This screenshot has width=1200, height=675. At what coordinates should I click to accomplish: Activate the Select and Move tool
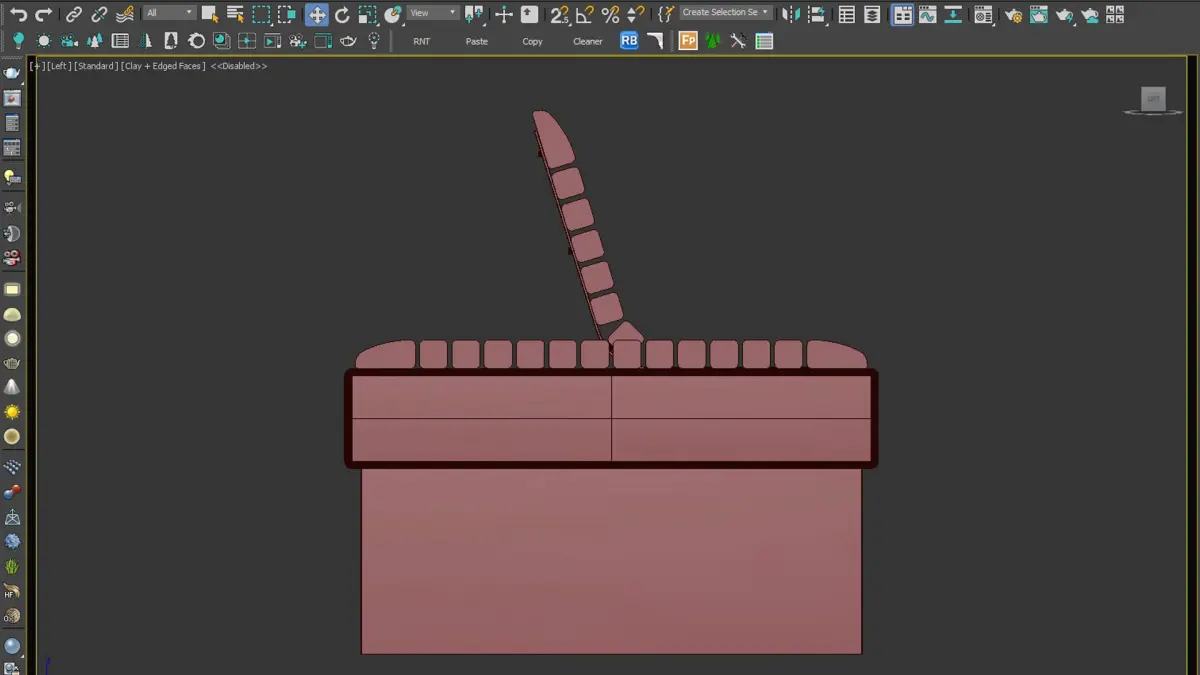pos(316,14)
